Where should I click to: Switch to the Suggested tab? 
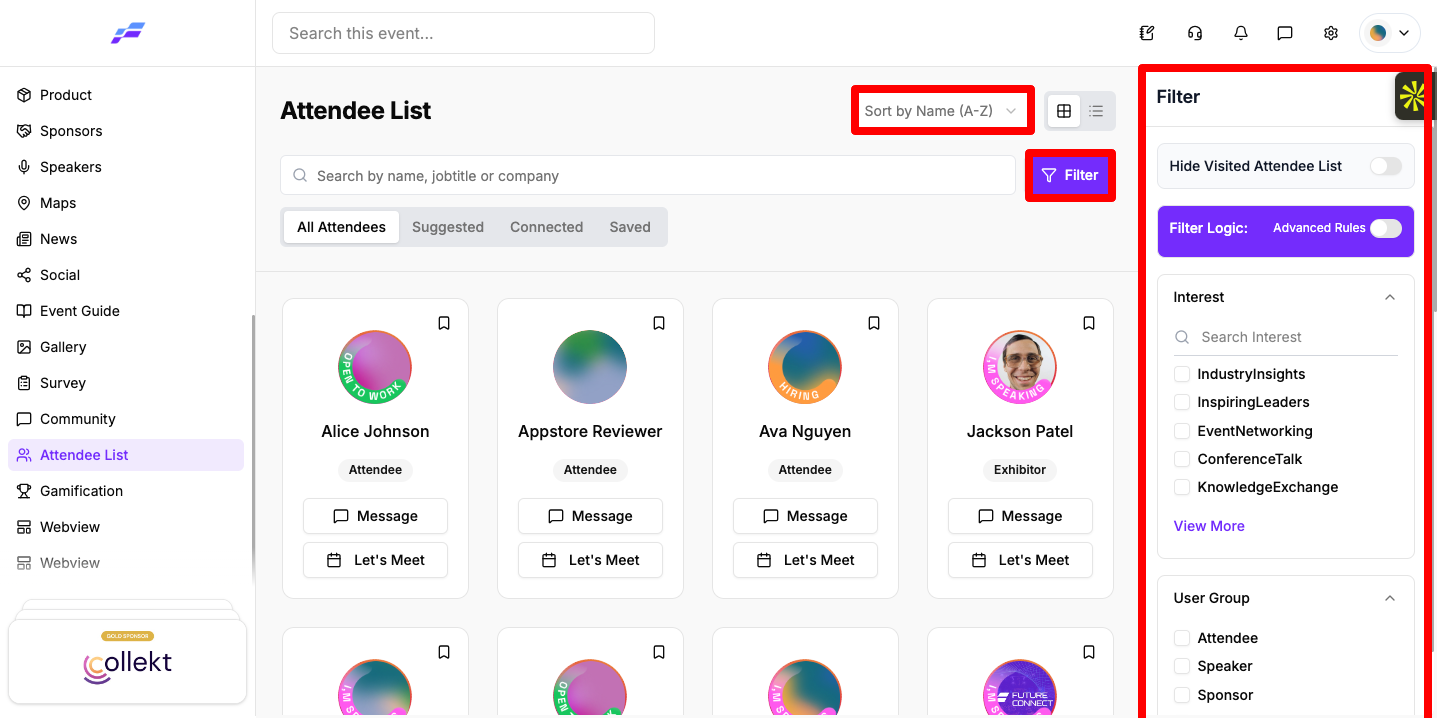point(448,227)
